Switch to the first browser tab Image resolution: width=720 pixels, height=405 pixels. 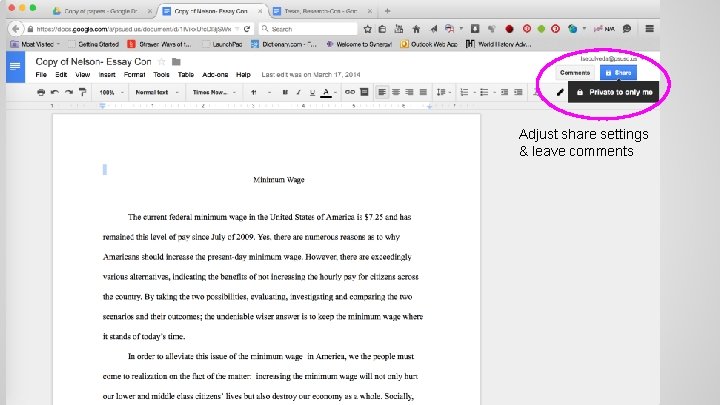point(101,11)
